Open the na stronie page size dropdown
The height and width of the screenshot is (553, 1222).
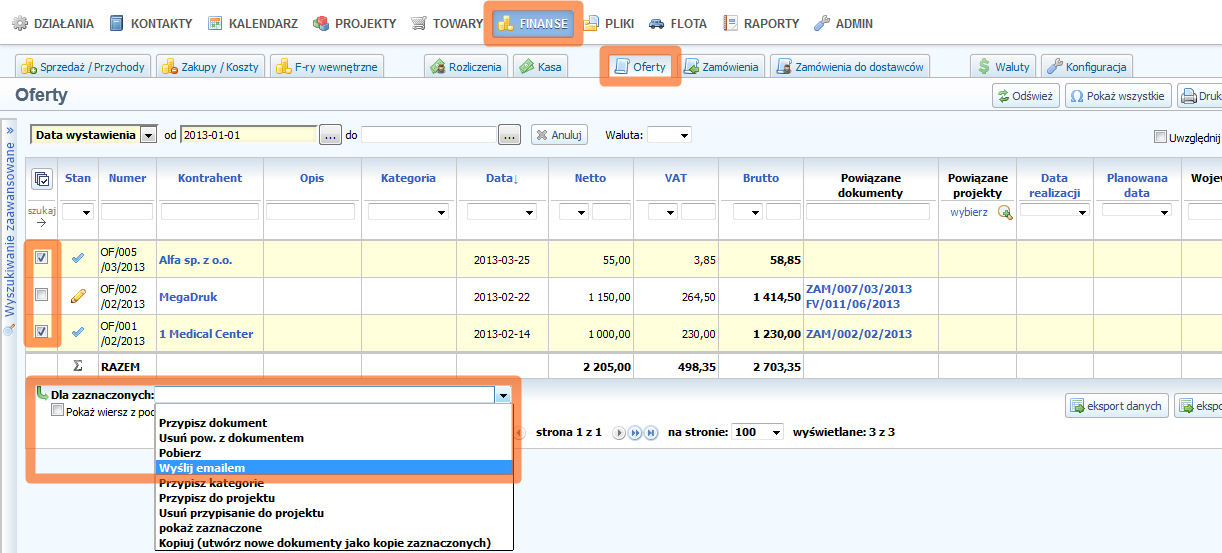pos(758,432)
